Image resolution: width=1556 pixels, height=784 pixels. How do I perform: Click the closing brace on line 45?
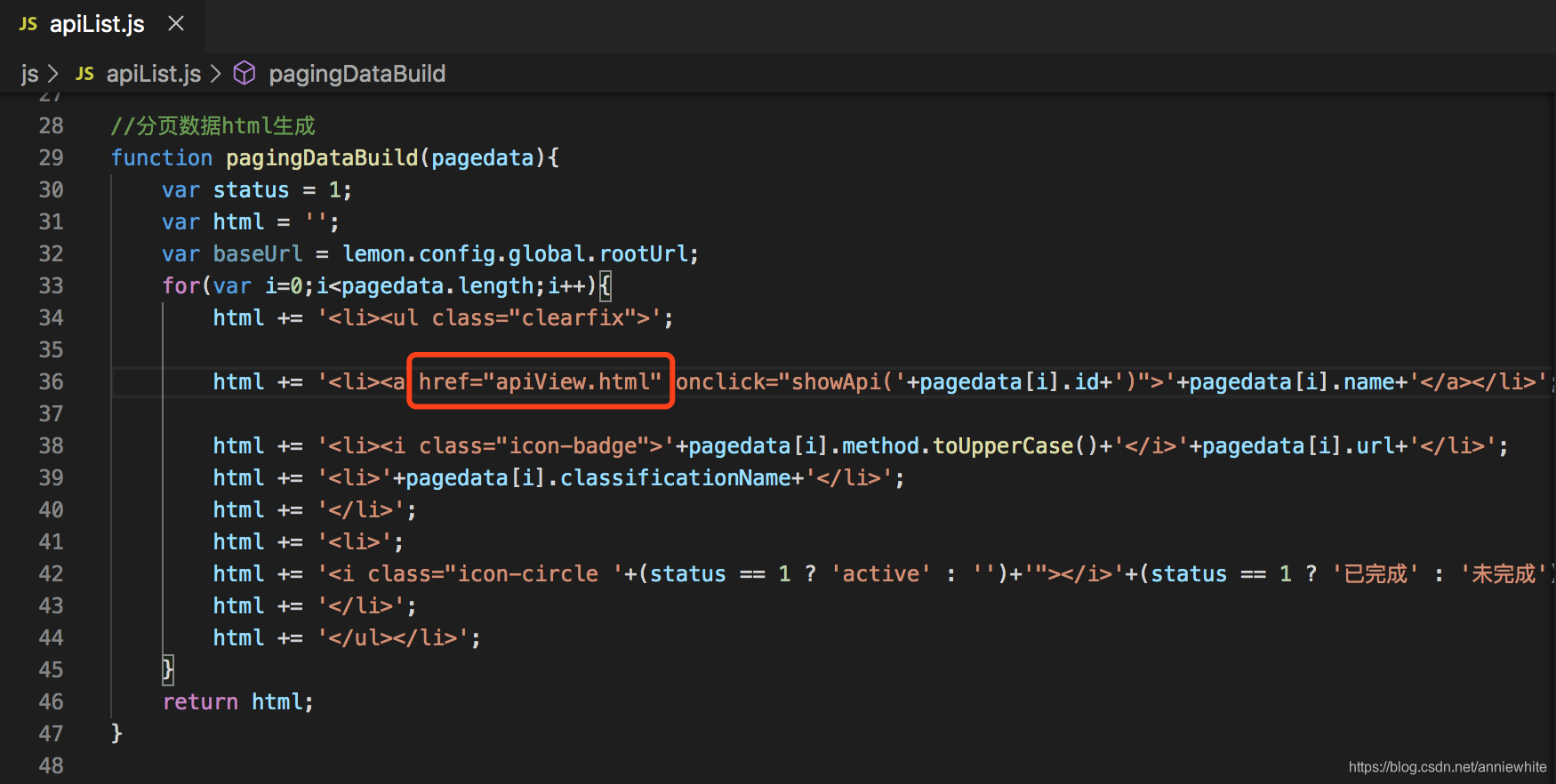(168, 669)
